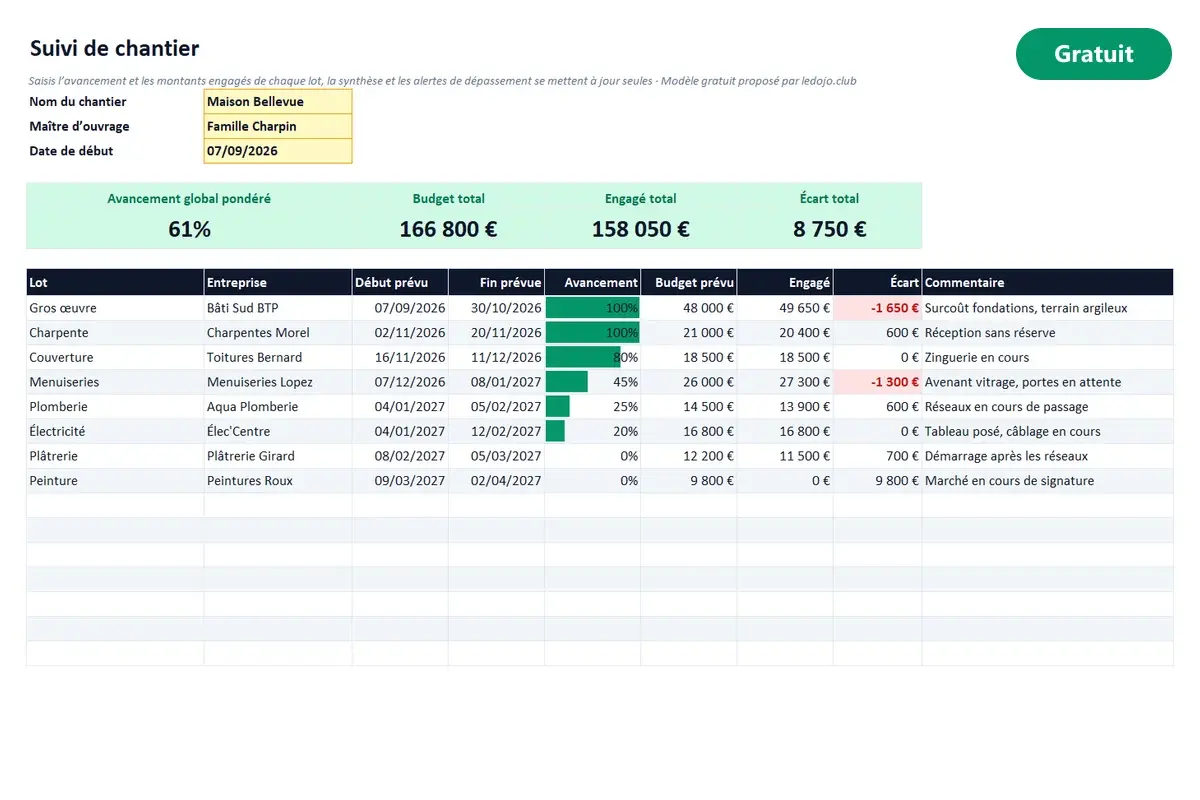Click the Écart column header
Image resolution: width=1200 pixels, height=800 pixels.
(x=877, y=283)
